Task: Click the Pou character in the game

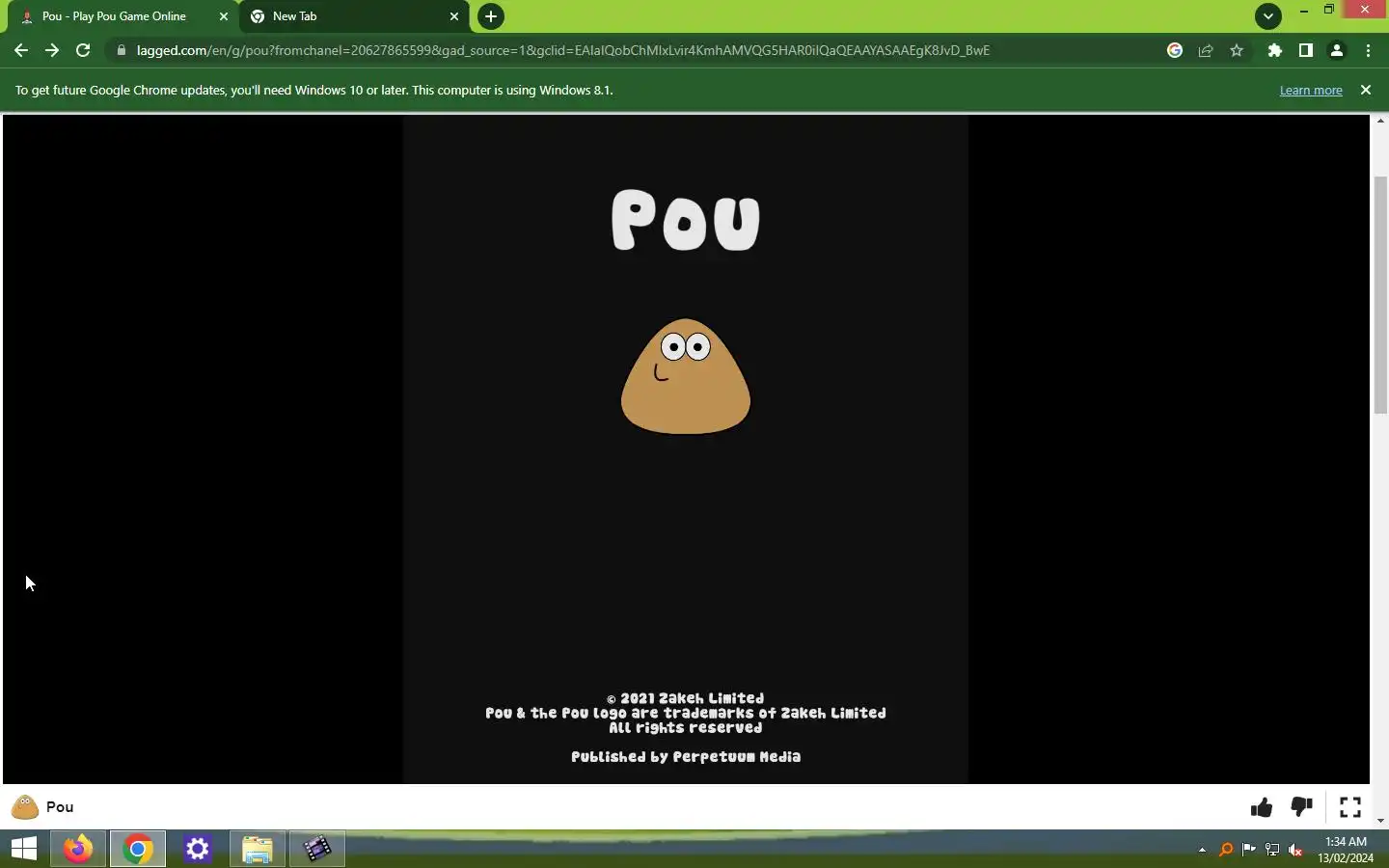Action: tap(686, 376)
